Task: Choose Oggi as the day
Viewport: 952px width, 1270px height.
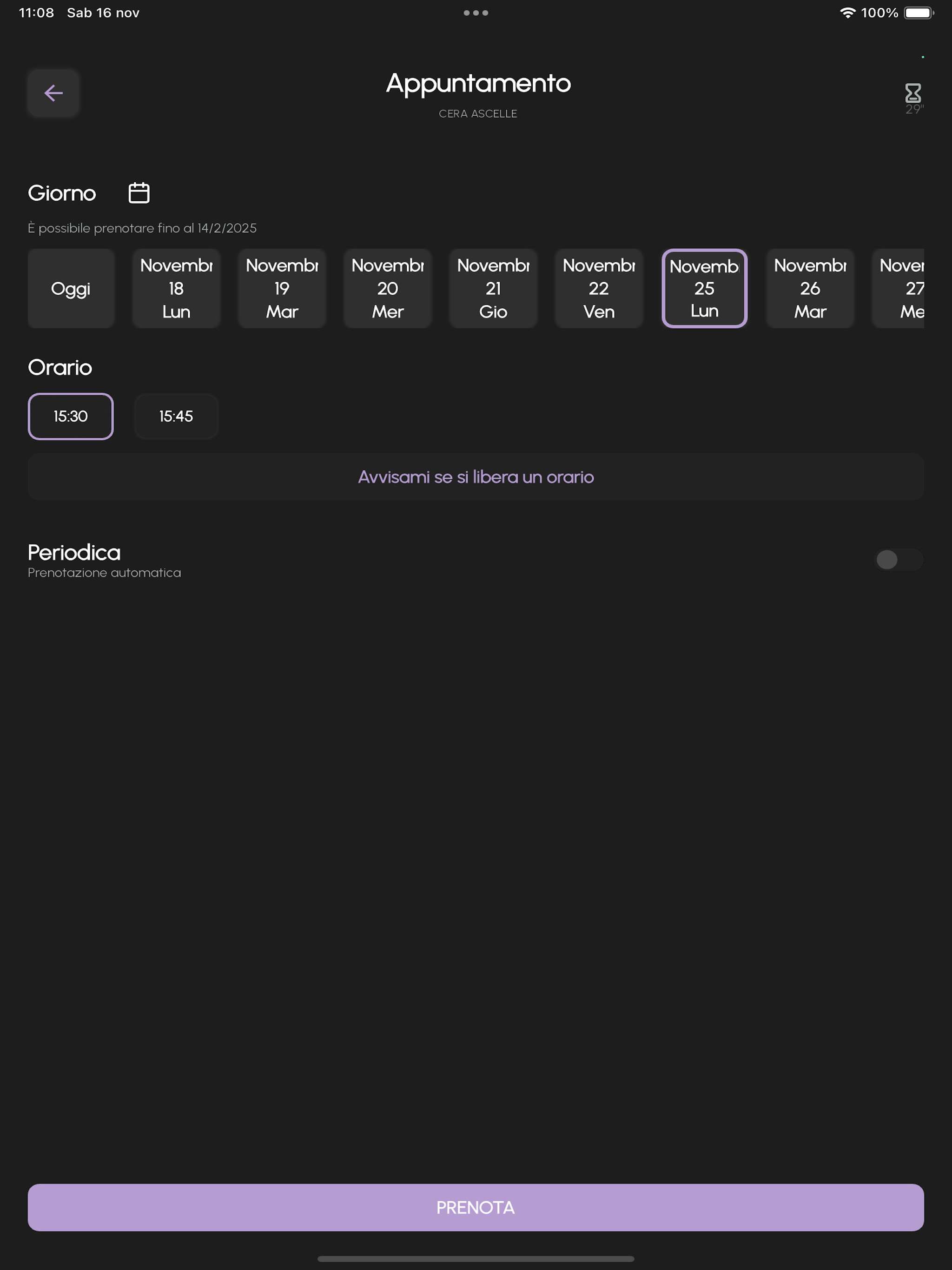Action: [x=71, y=288]
